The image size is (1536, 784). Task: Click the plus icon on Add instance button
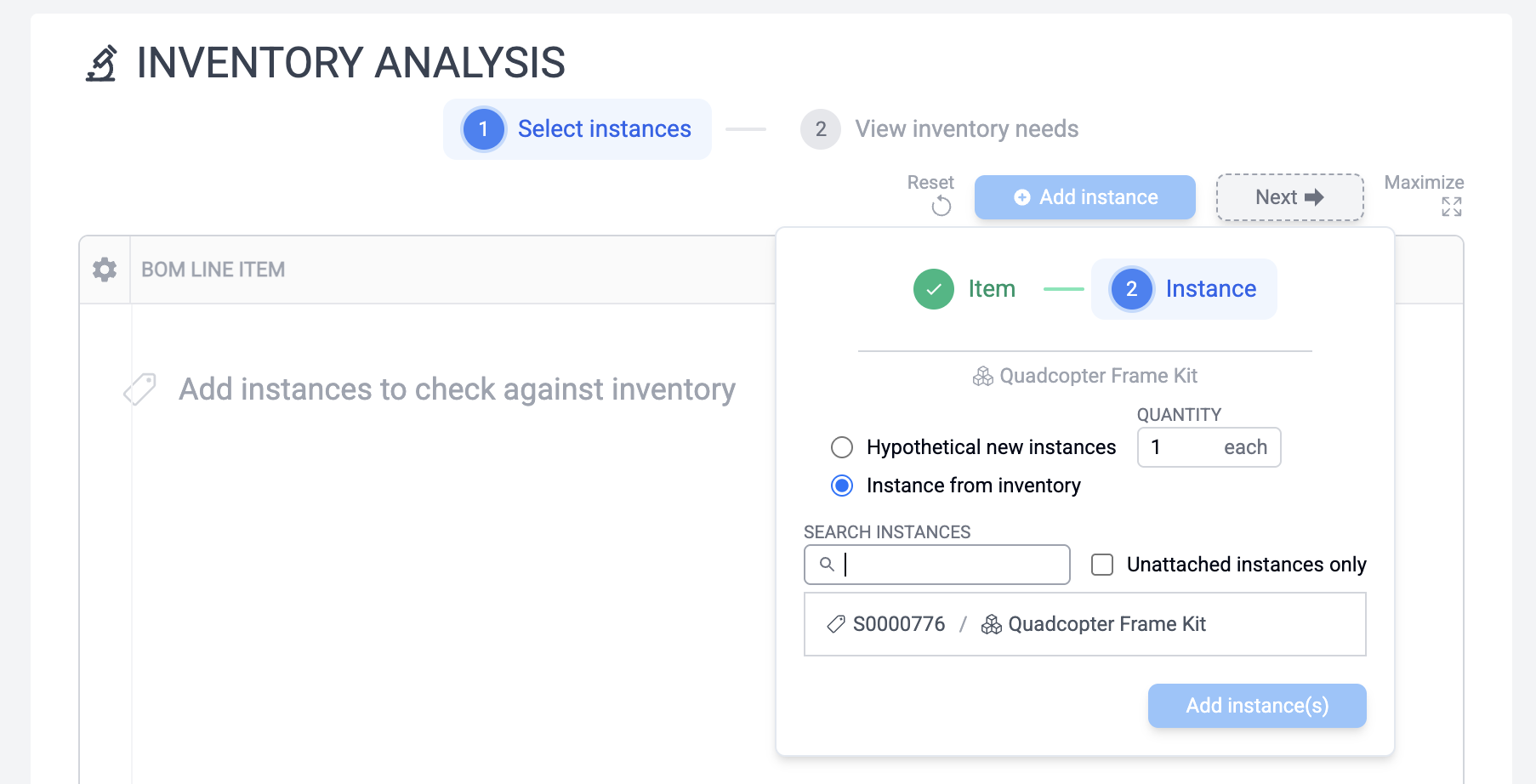click(x=1021, y=196)
